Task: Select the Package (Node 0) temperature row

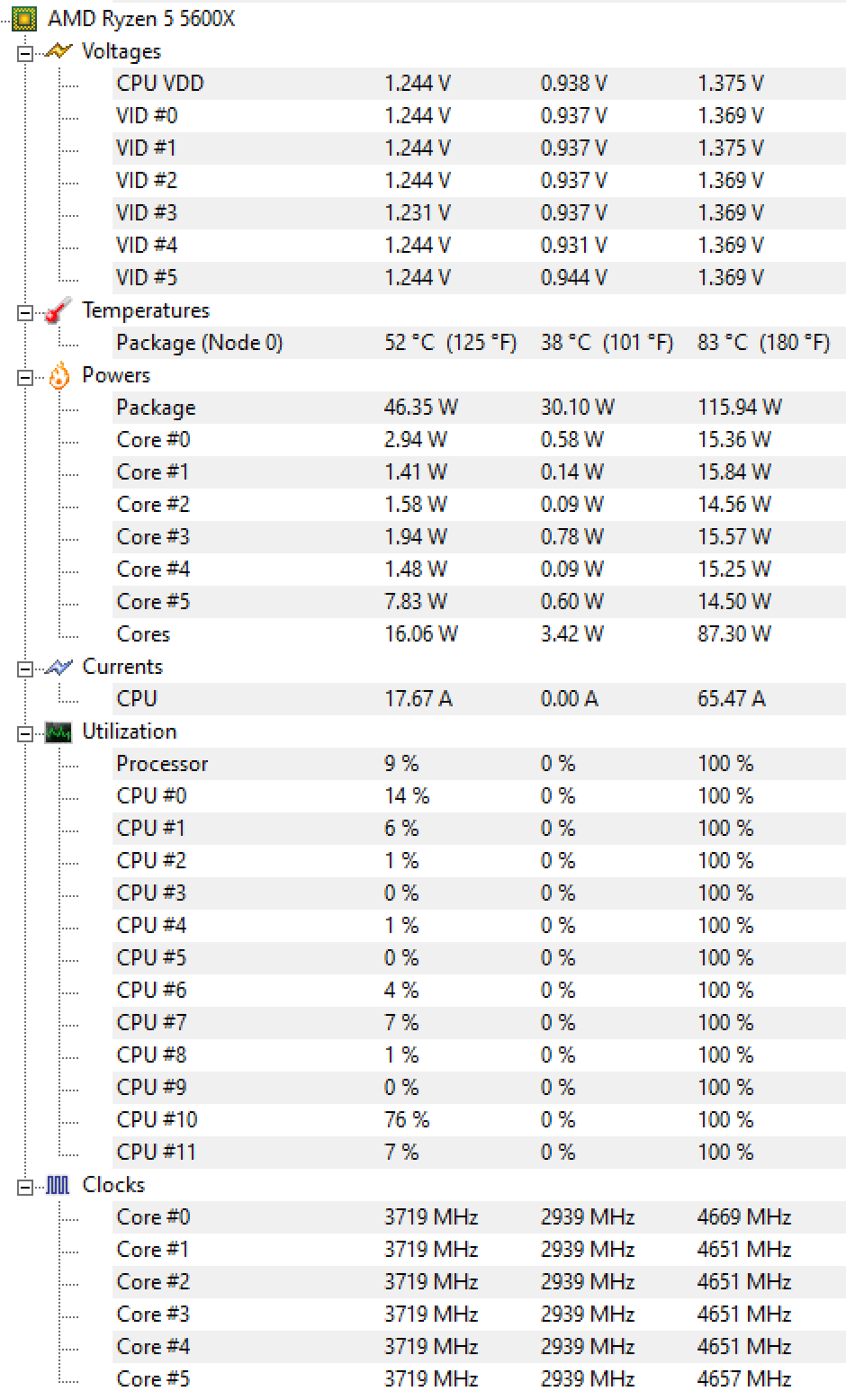Action: pos(479,343)
